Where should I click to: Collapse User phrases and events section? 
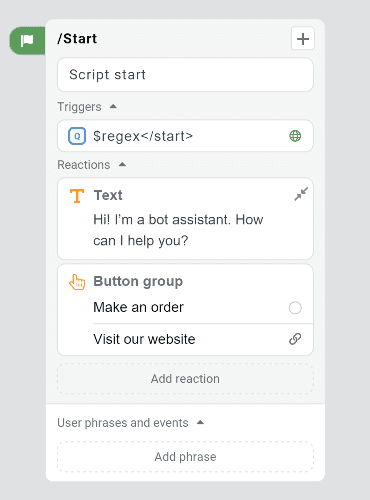tap(200, 422)
